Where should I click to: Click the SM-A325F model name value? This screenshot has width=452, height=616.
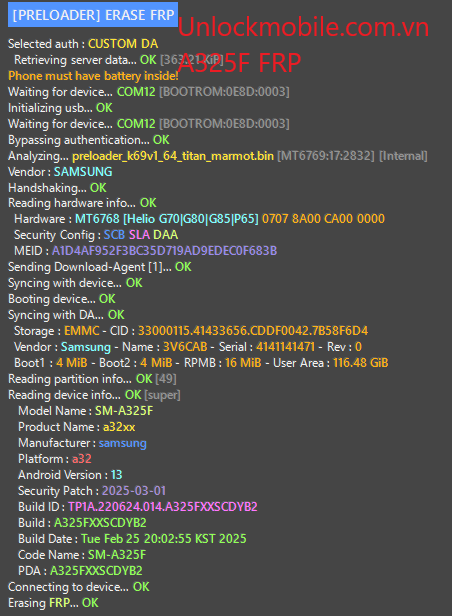[x=124, y=411]
